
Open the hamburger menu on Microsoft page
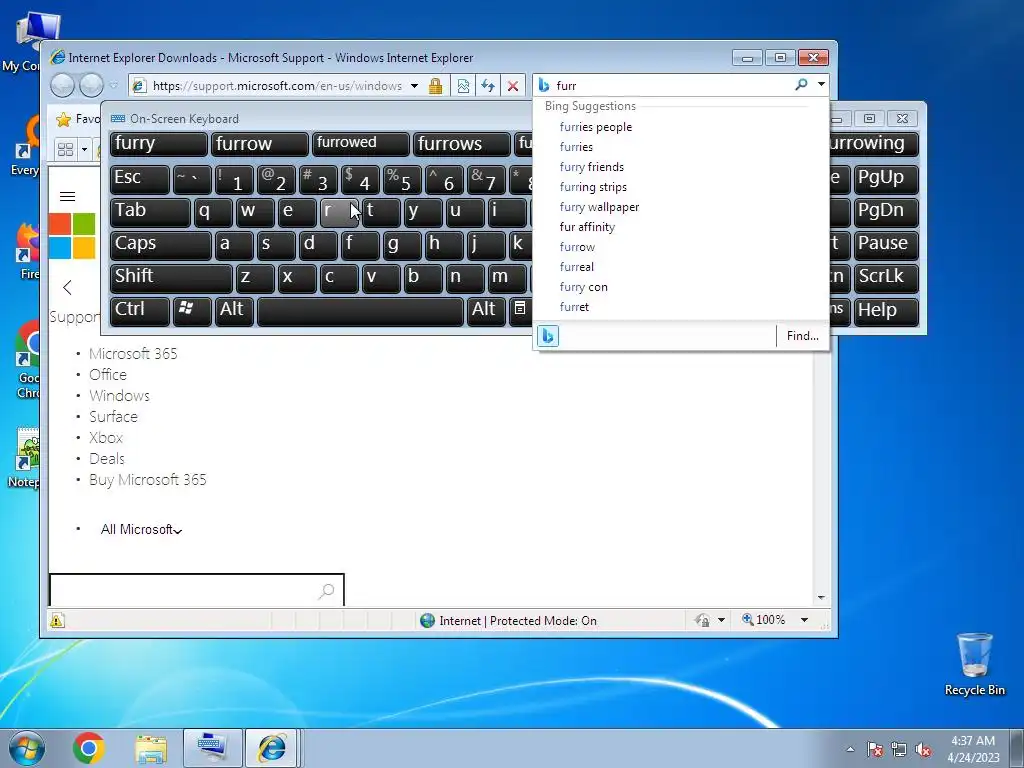(67, 197)
